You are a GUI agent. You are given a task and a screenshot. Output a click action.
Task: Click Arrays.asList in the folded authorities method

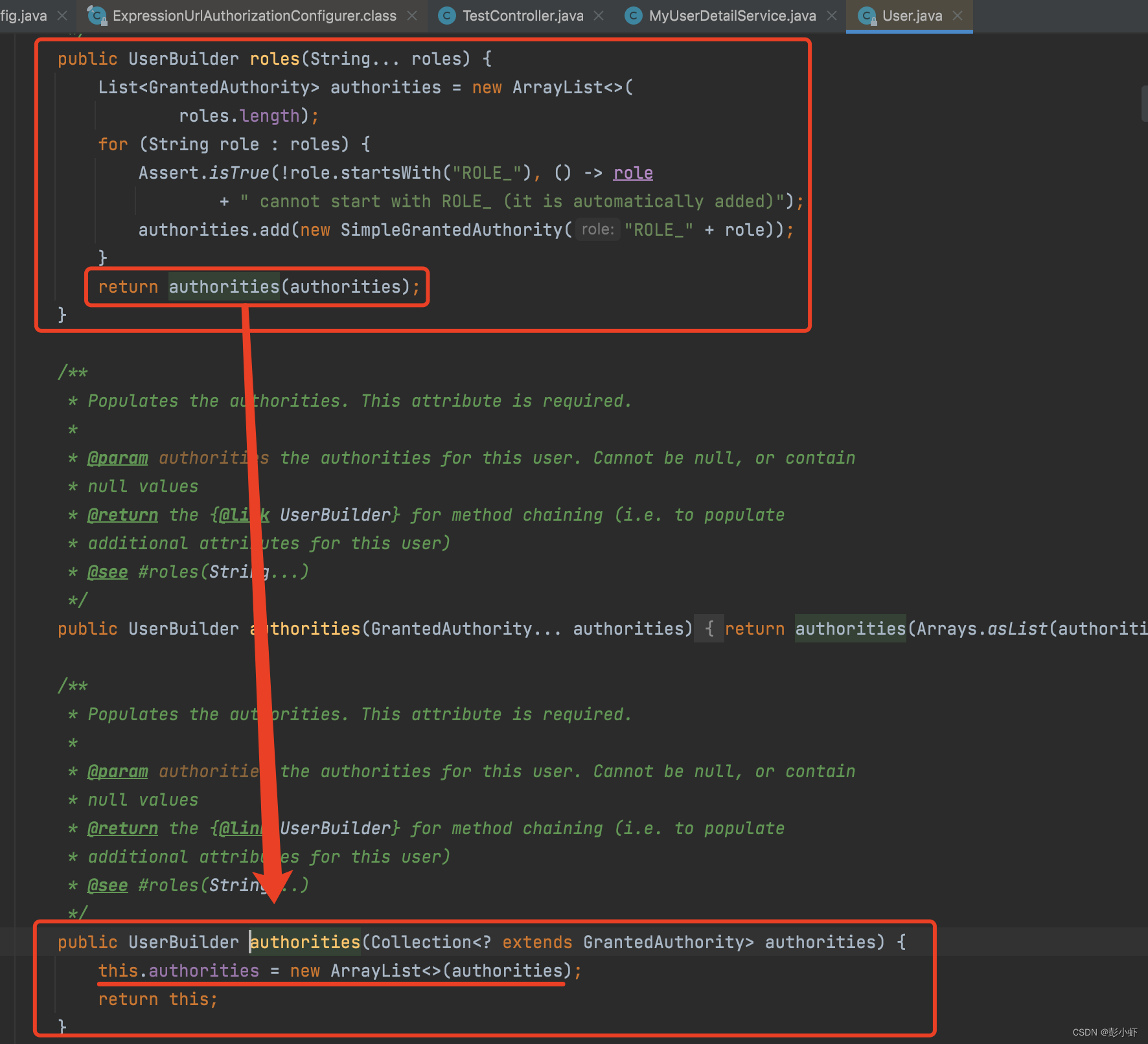pyautogui.click(x=982, y=629)
